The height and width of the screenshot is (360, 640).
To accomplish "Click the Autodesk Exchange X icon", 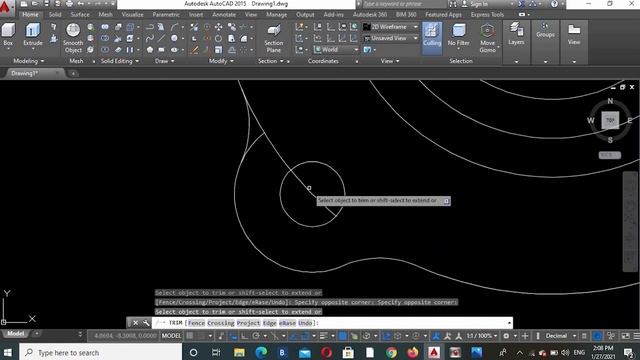I will 521,4.
